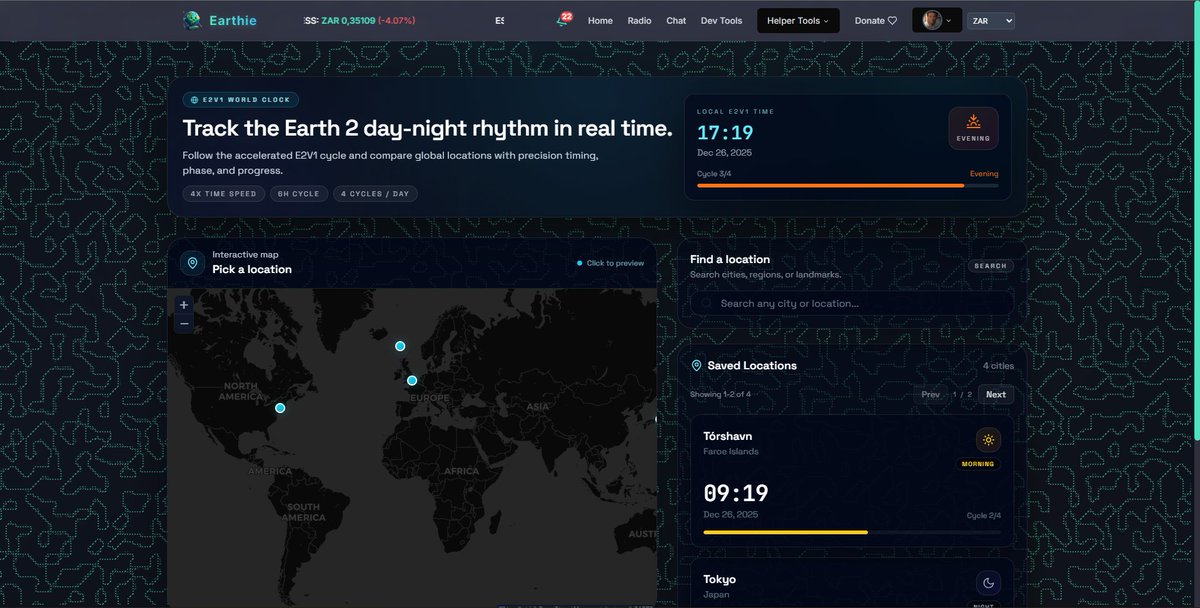Image resolution: width=1200 pixels, height=608 pixels.
Task: Expand the profile menu chevron
Action: [948, 20]
